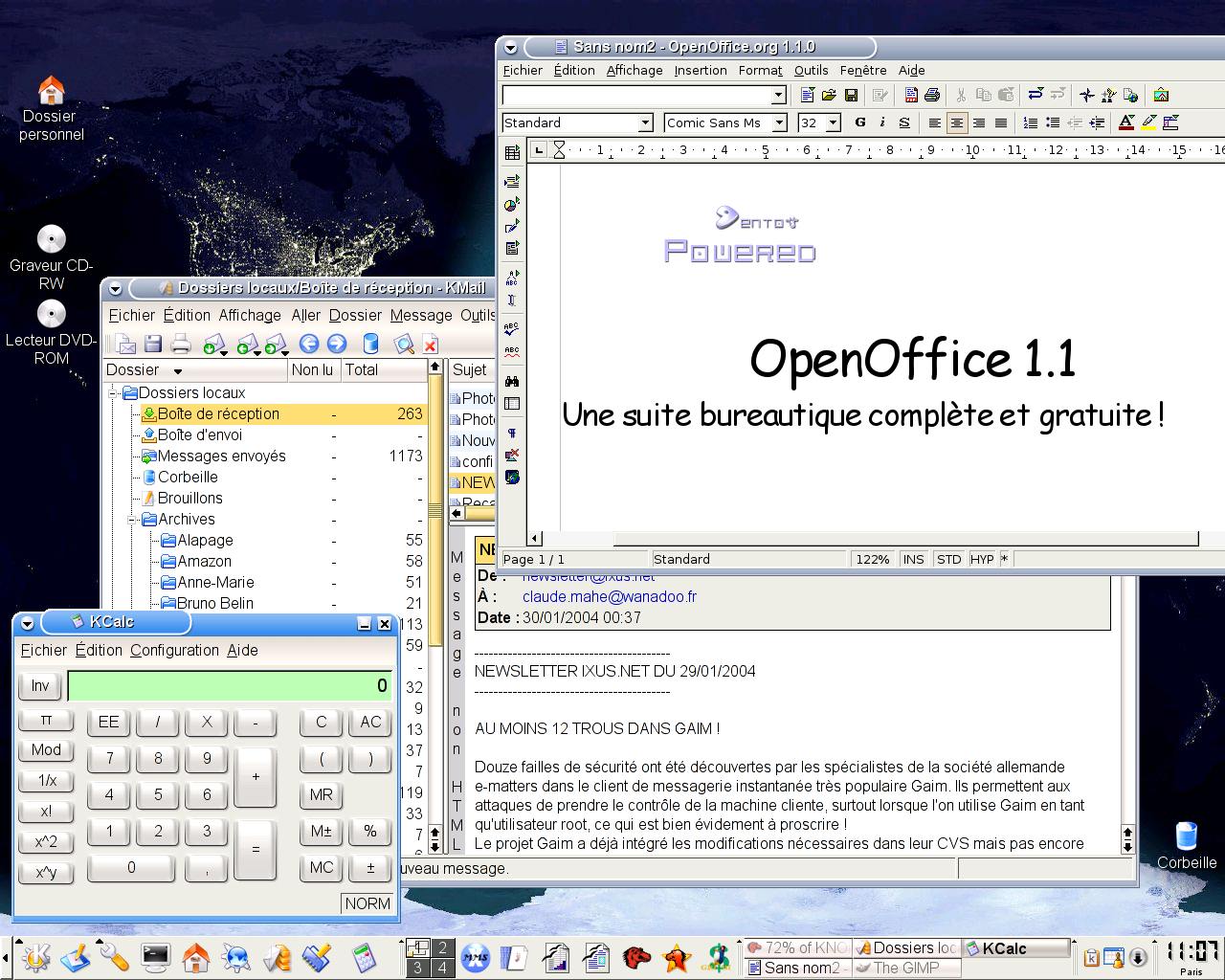Click the OpenOffice Undo arrow icon

(x=1035, y=95)
